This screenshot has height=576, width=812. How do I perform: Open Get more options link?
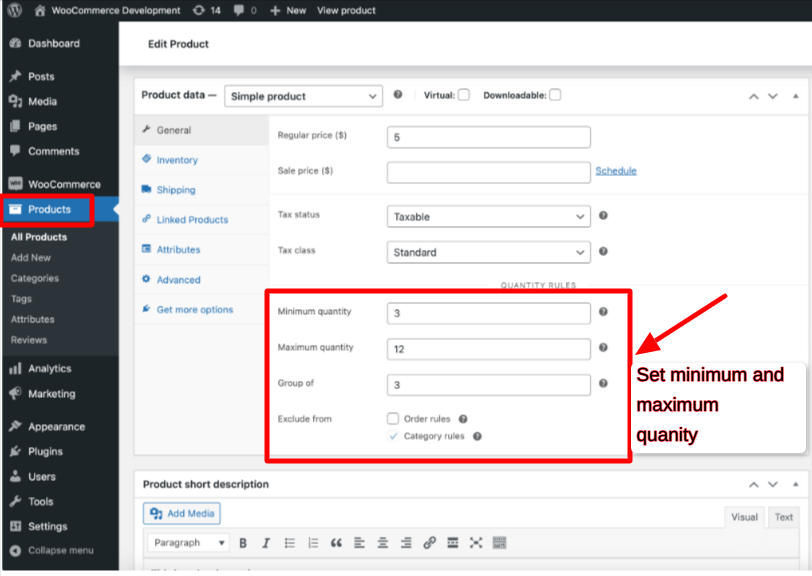[x=201, y=309]
